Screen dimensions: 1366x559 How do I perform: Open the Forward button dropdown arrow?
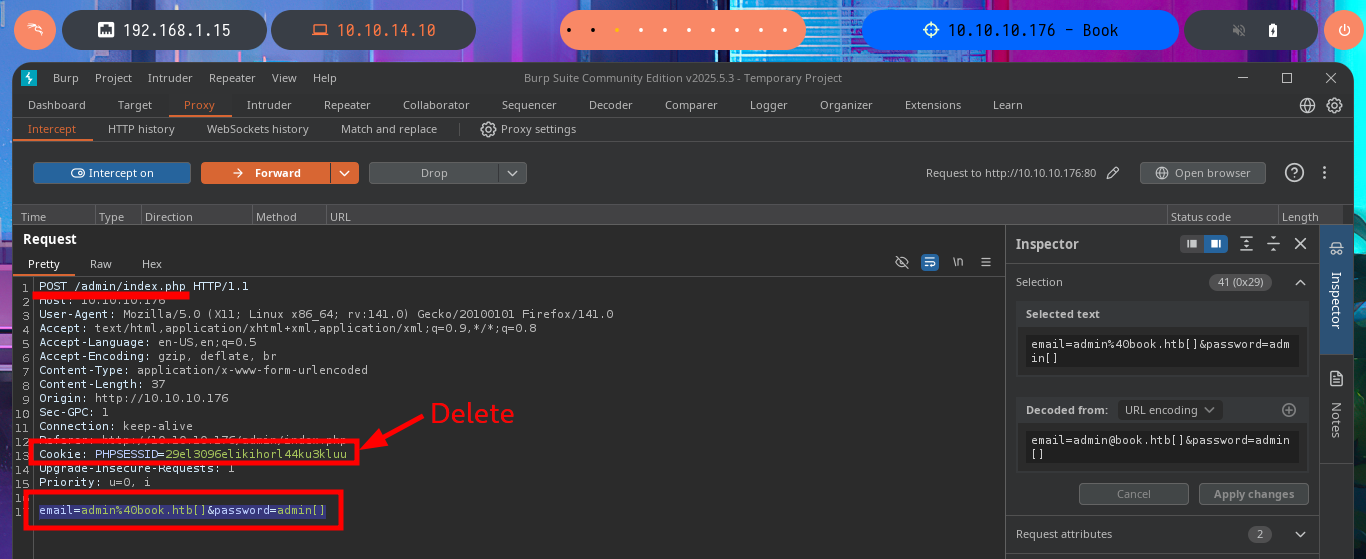(x=345, y=173)
